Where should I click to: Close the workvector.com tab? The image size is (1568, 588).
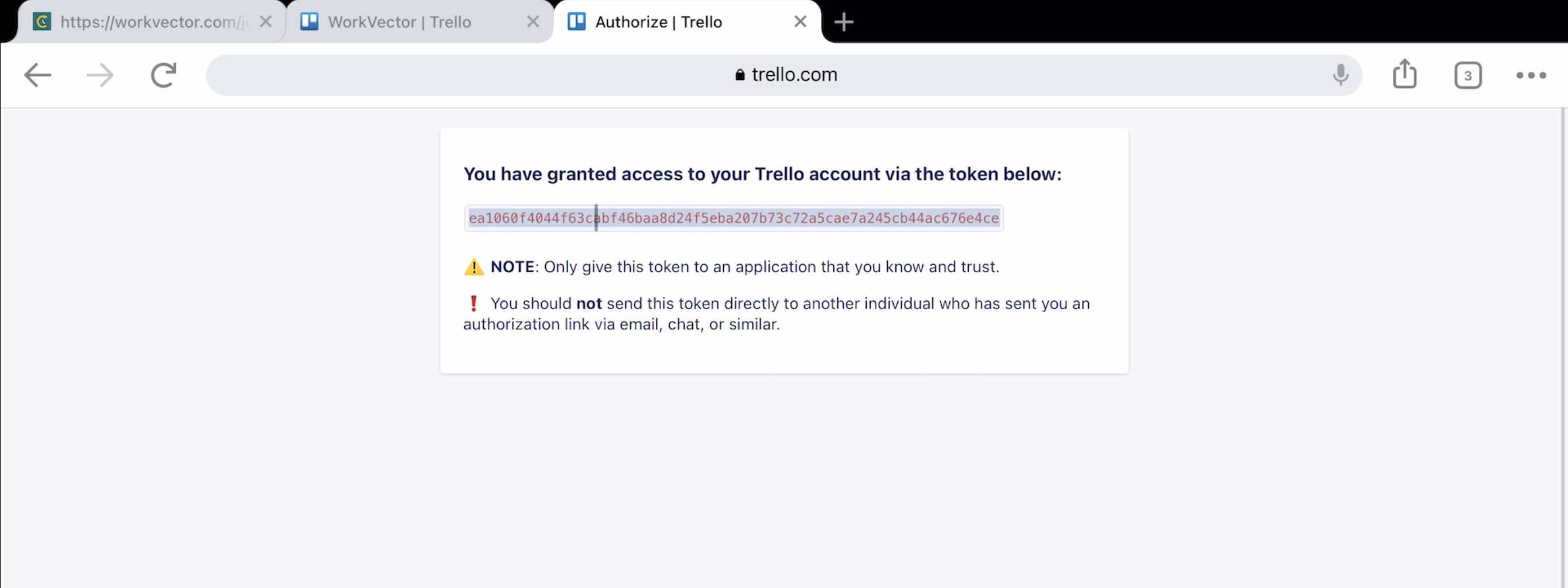(265, 22)
